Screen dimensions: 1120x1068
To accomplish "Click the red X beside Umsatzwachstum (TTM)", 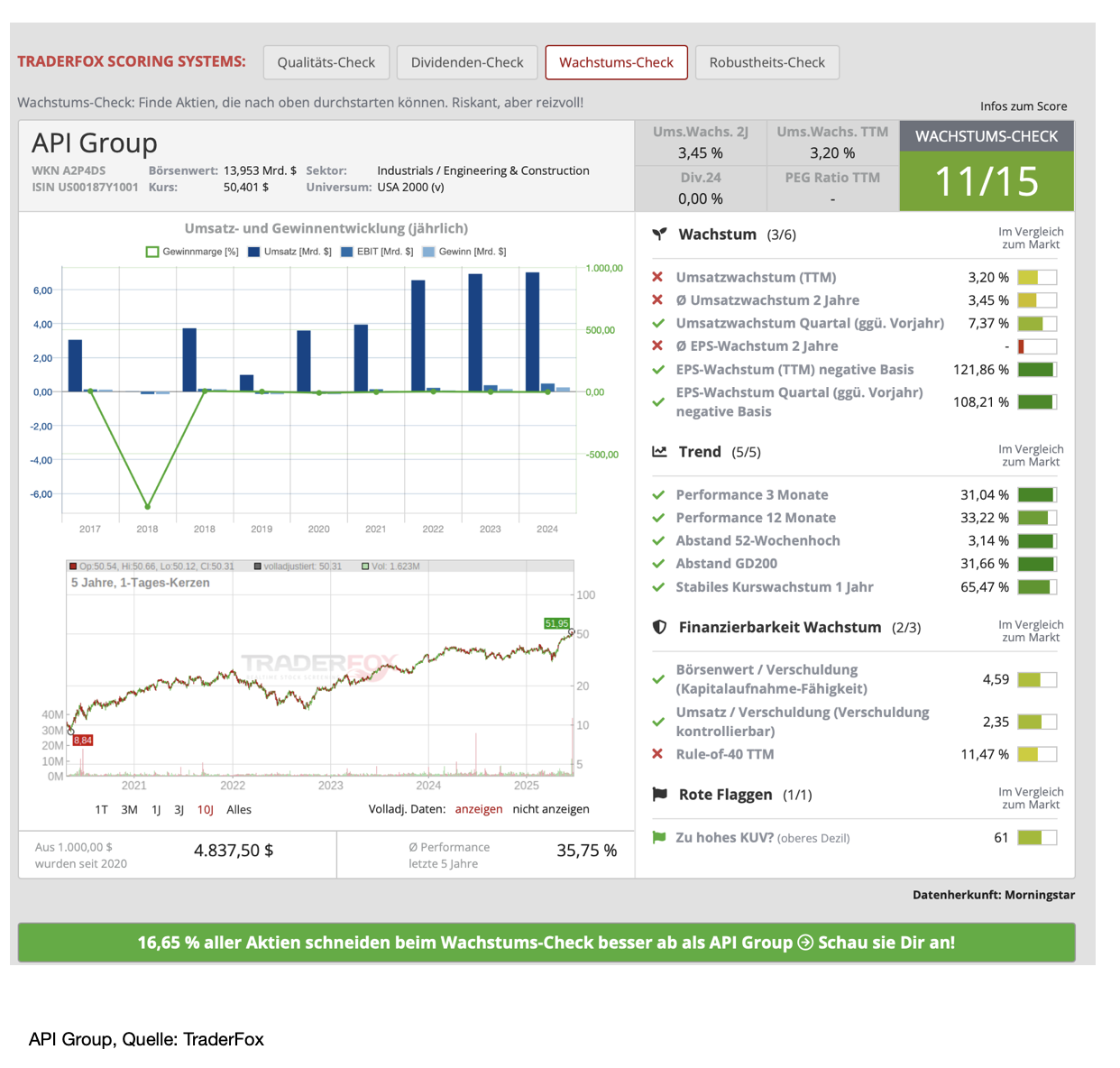I will click(x=658, y=277).
